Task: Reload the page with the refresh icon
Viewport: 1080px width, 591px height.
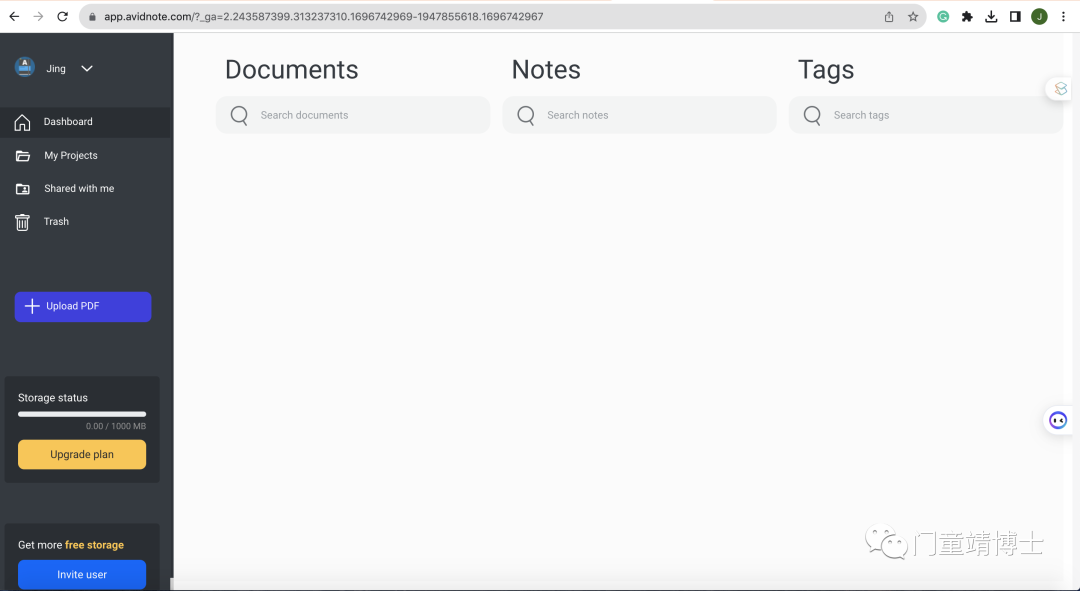Action: click(x=63, y=17)
